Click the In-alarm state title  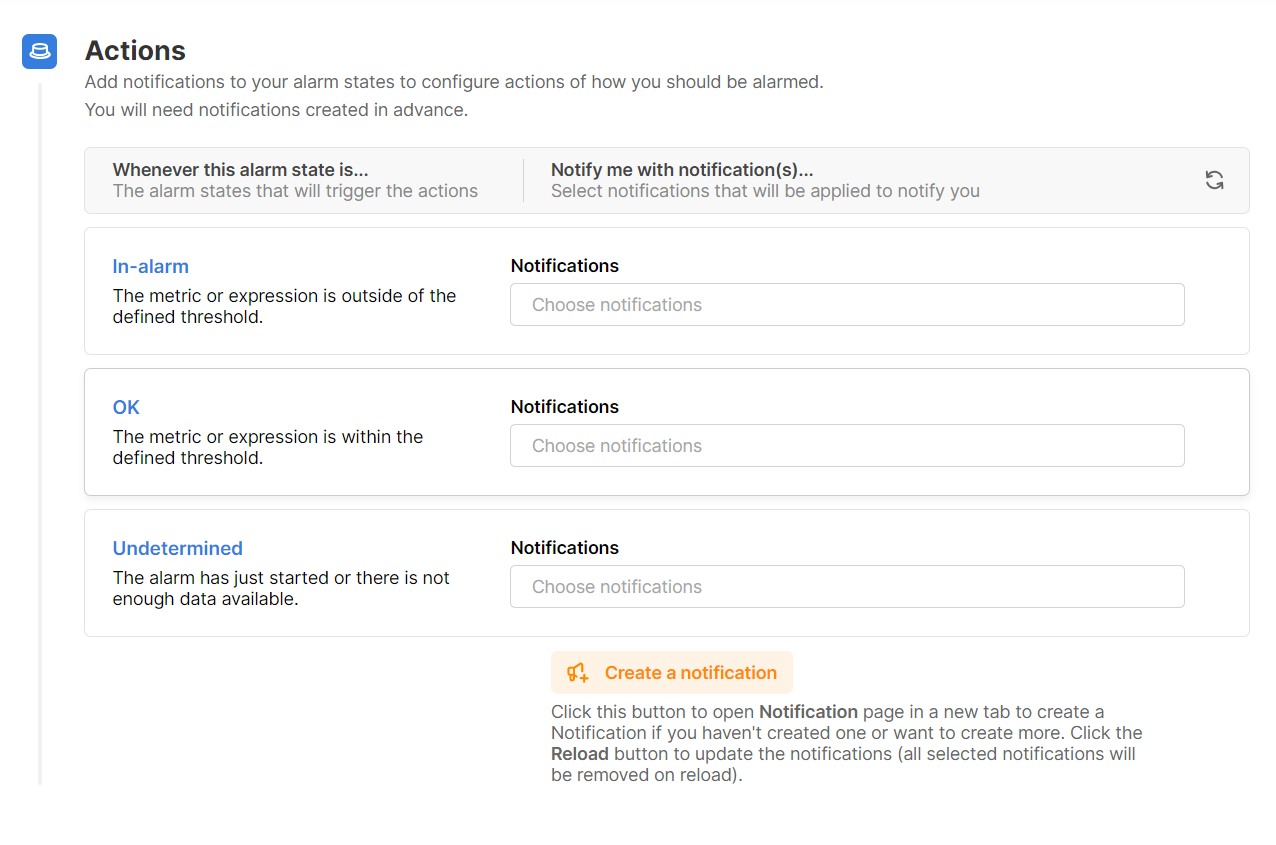pyautogui.click(x=150, y=267)
